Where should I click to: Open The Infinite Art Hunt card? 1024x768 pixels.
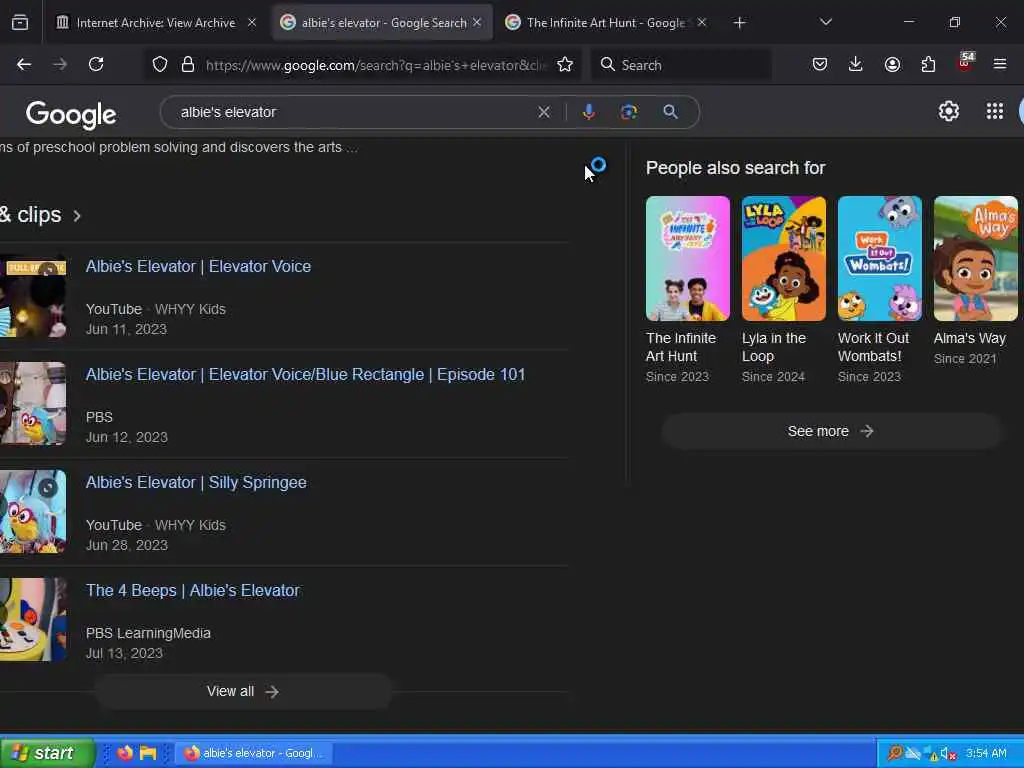click(687, 289)
